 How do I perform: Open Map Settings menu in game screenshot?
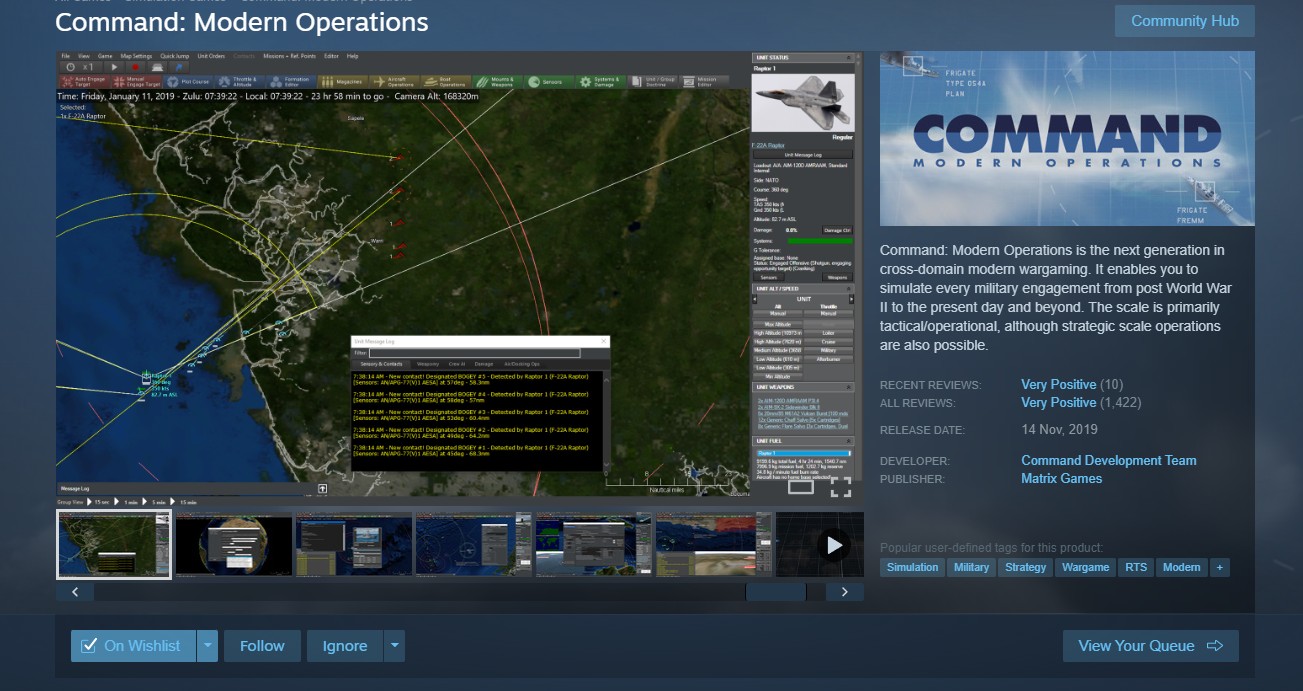point(137,55)
